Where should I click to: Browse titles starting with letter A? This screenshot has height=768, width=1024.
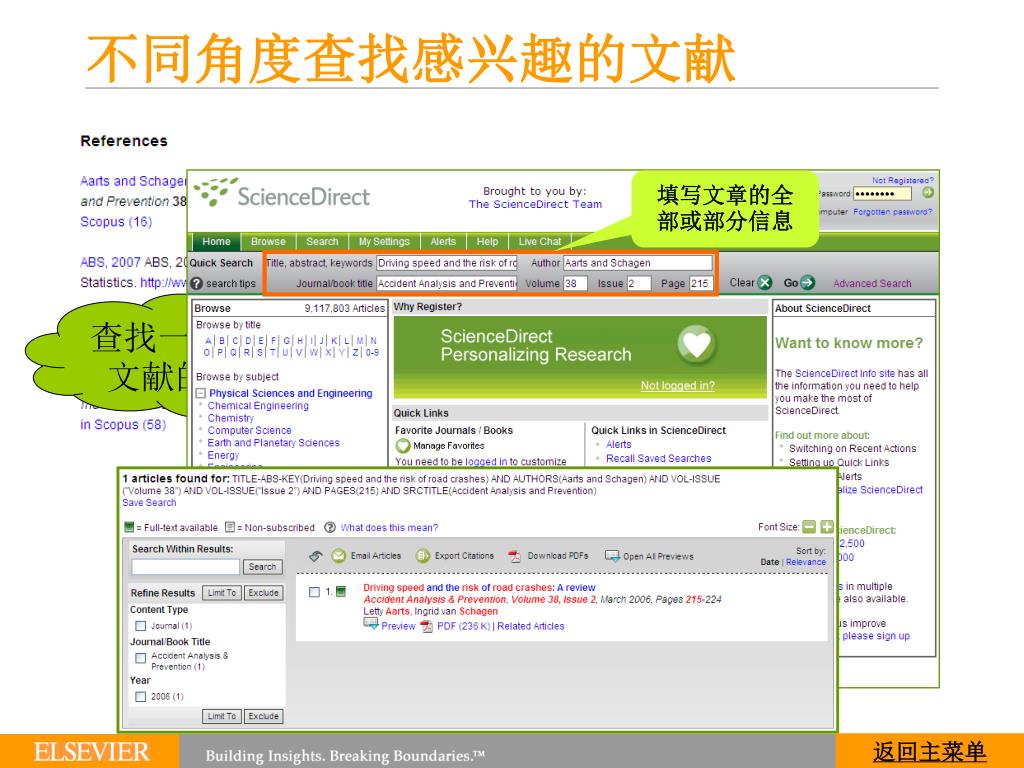coord(208,341)
